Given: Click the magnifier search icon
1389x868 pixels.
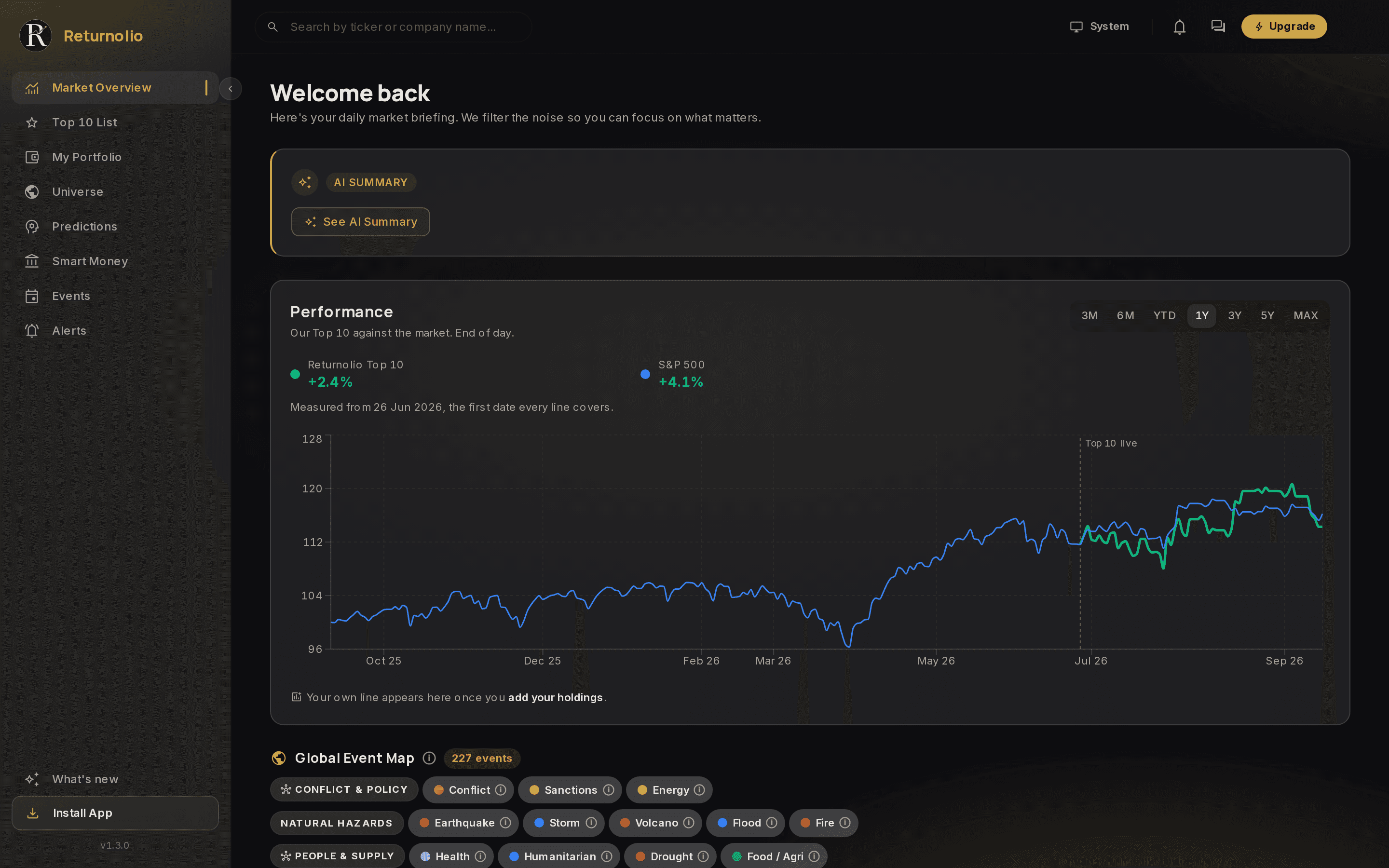Looking at the screenshot, I should click(x=273, y=27).
